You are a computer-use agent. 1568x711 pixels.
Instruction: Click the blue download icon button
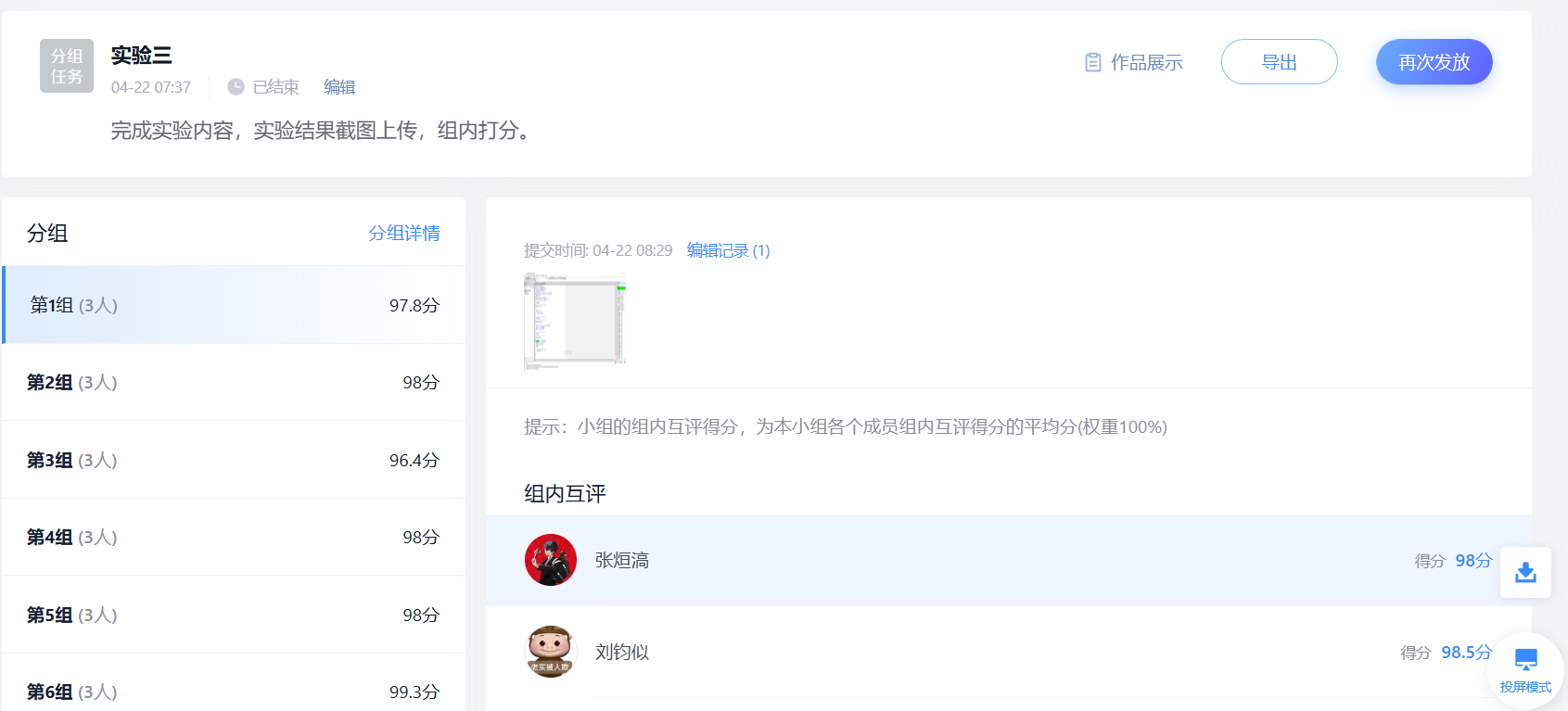click(x=1525, y=573)
